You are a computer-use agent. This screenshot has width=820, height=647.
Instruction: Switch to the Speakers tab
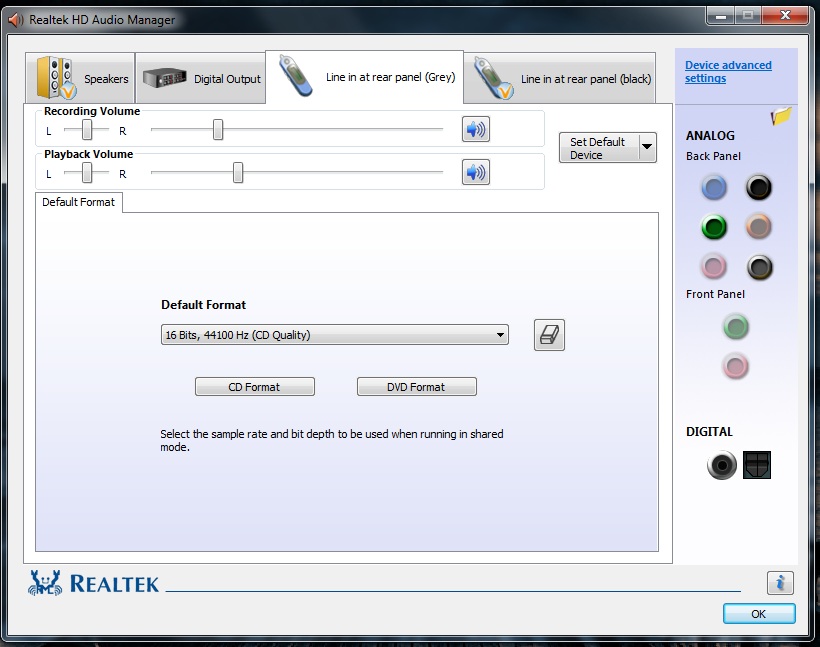click(80, 78)
